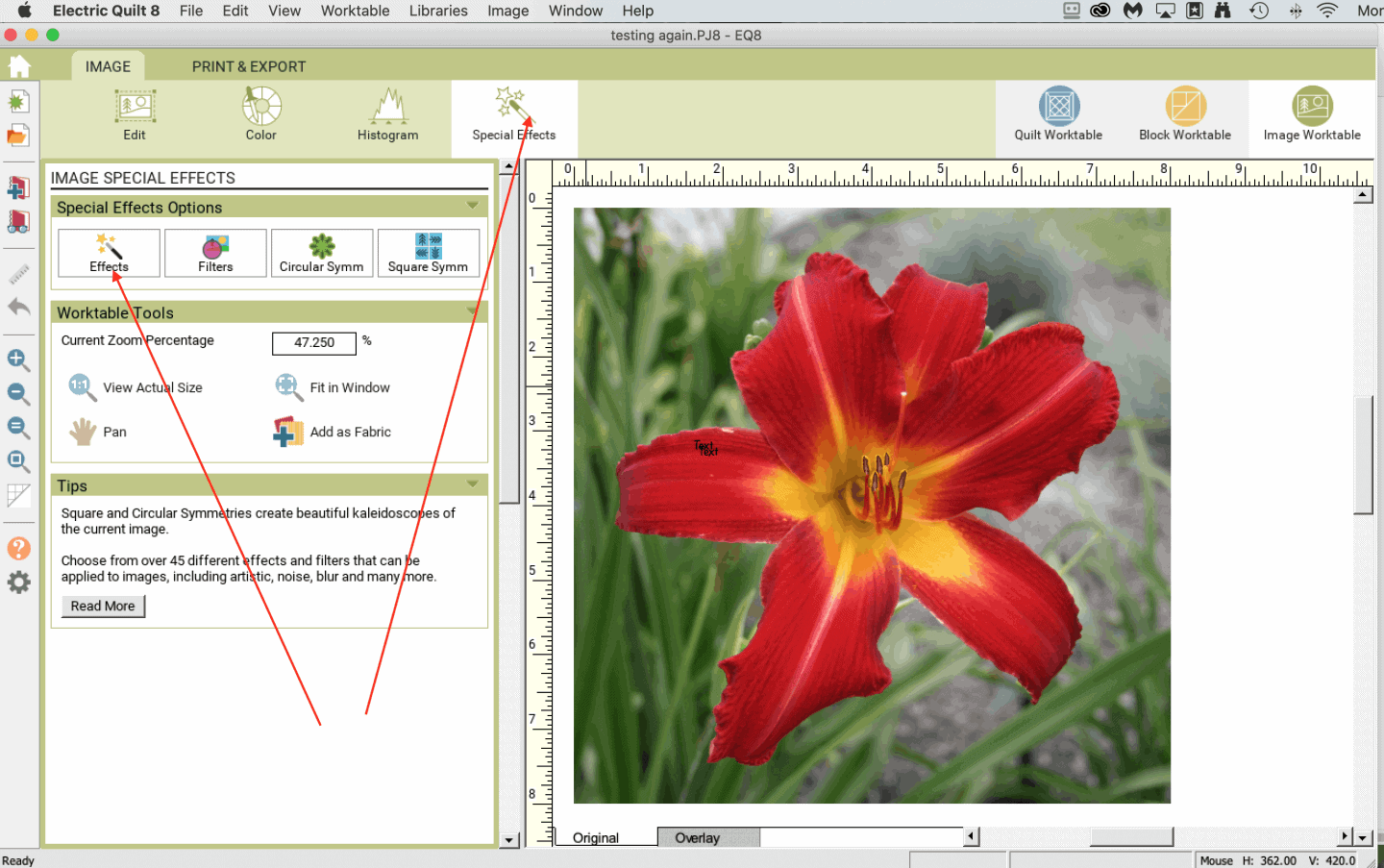Click the magnifier icon with a square
This screenshot has width=1384, height=868.
click(x=18, y=462)
